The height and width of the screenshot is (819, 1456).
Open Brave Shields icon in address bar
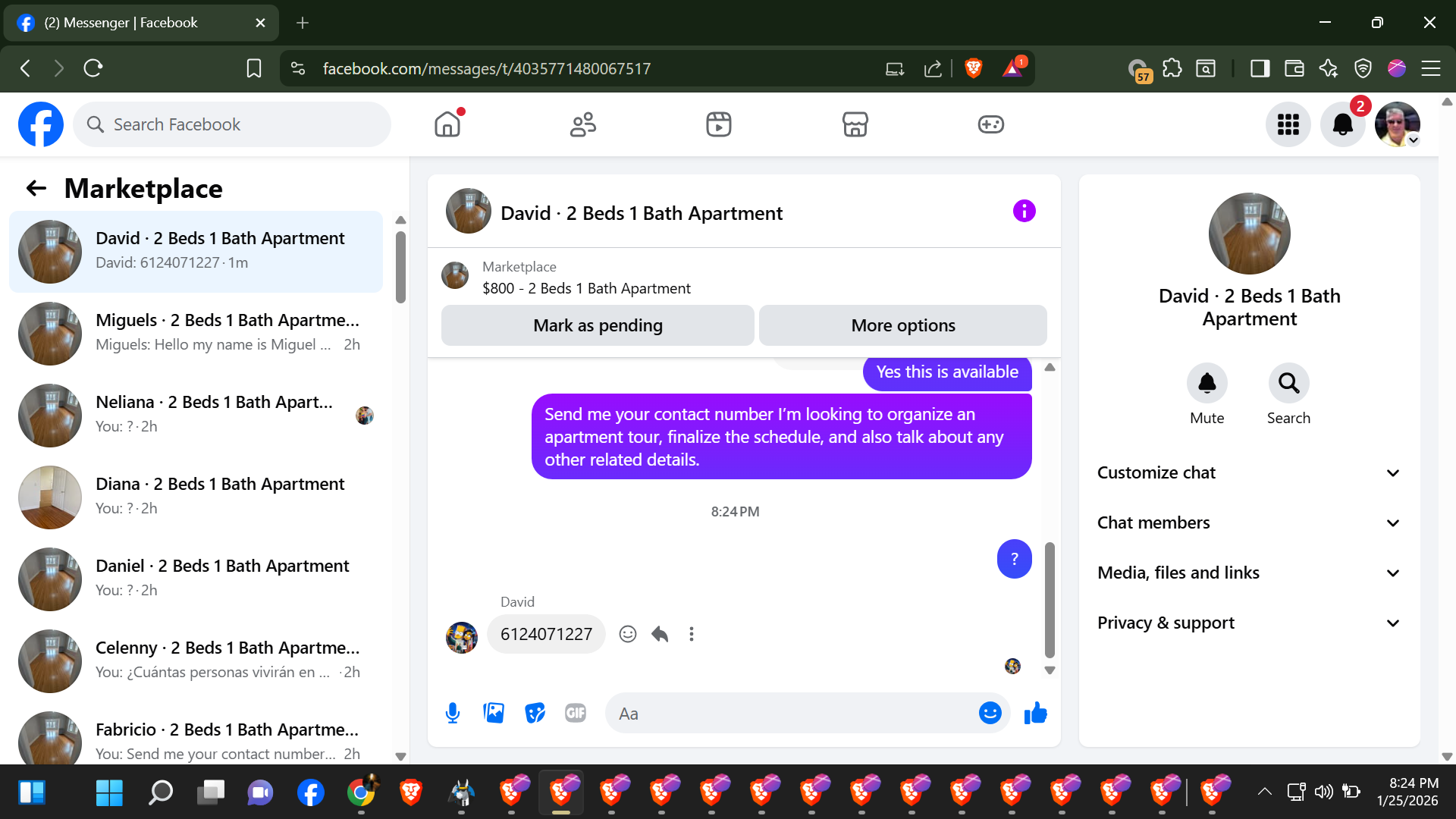(x=974, y=68)
